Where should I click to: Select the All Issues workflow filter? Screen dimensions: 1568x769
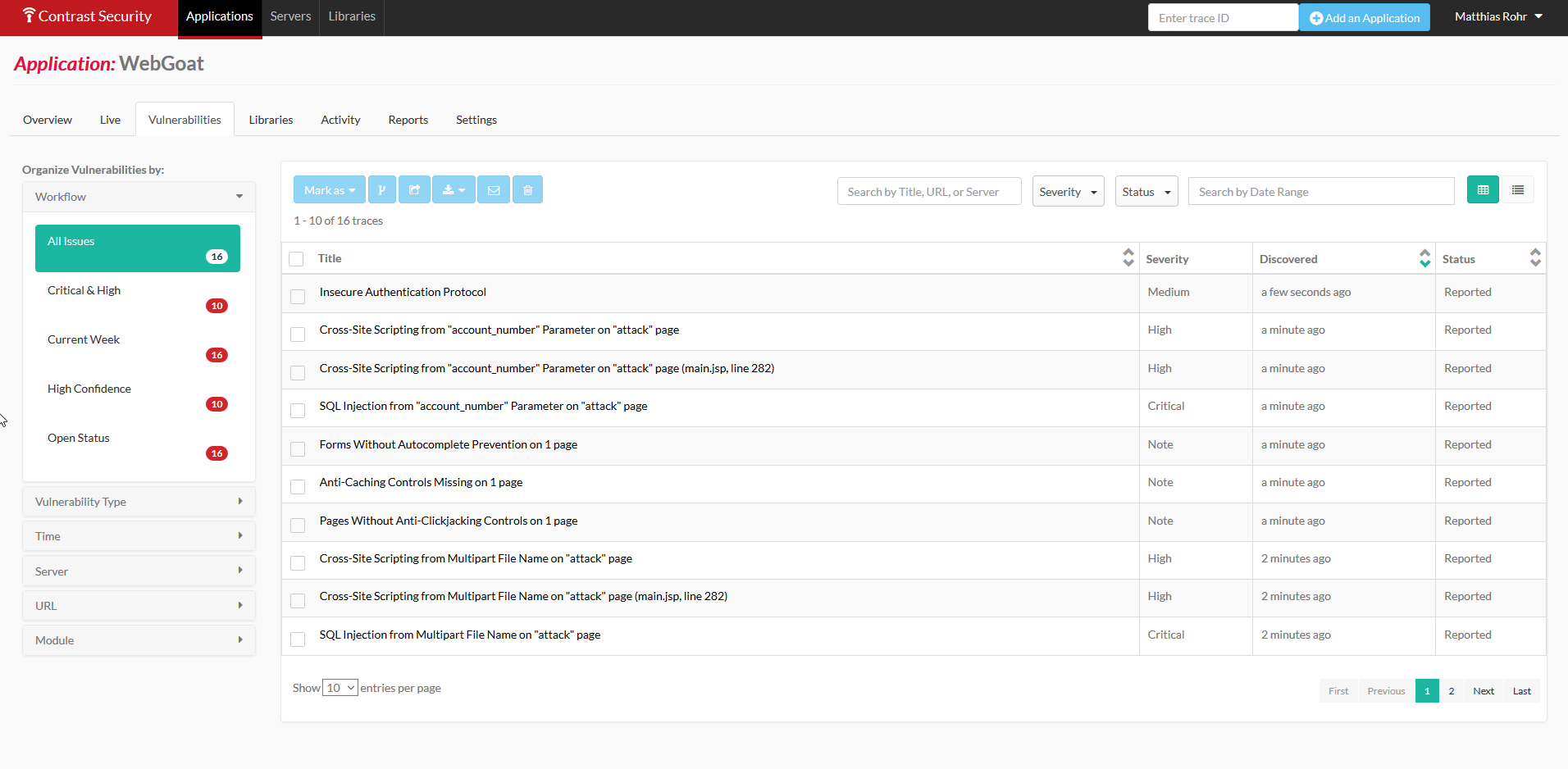(x=138, y=248)
